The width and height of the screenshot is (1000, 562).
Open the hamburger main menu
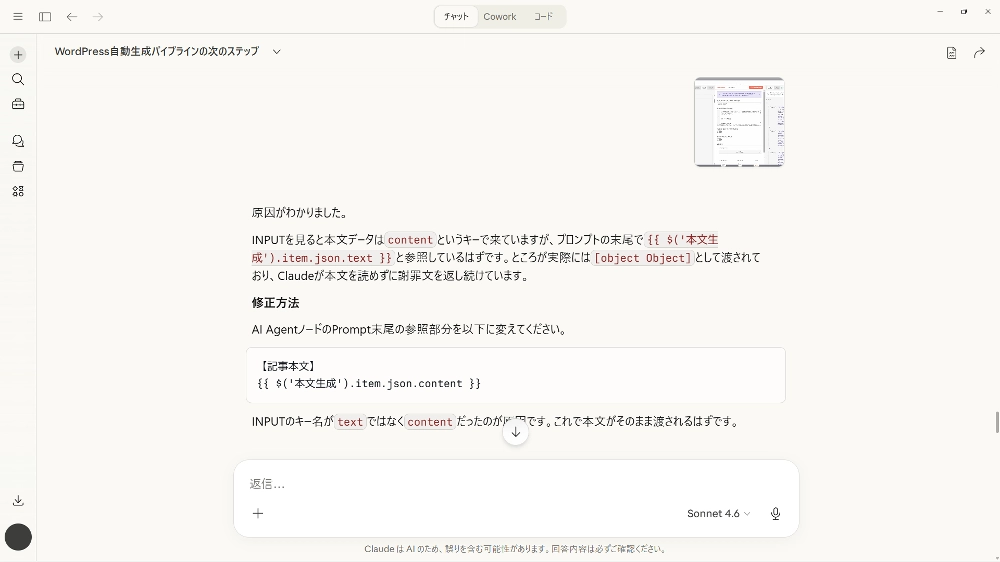(x=18, y=17)
